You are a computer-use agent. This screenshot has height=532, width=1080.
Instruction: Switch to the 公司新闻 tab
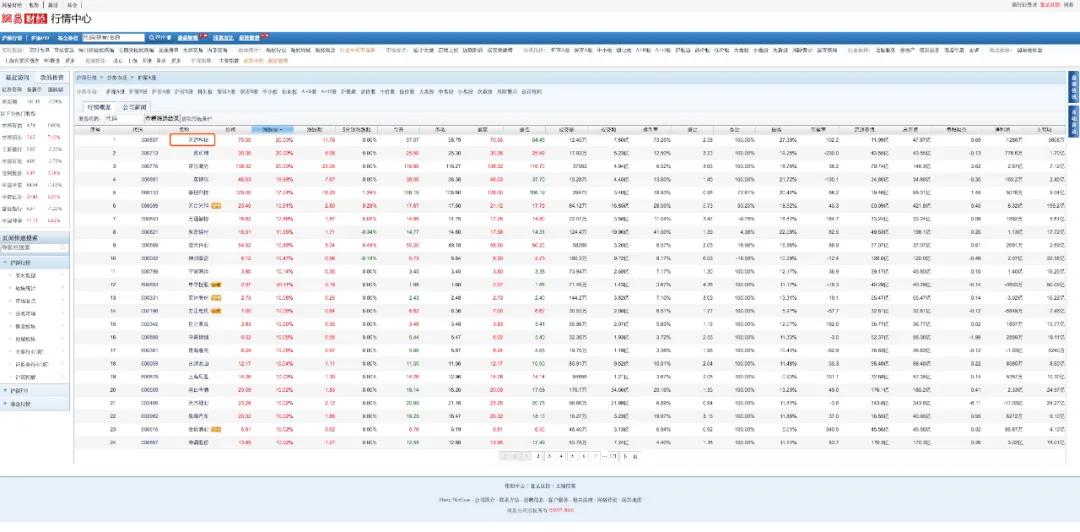[x=135, y=108]
